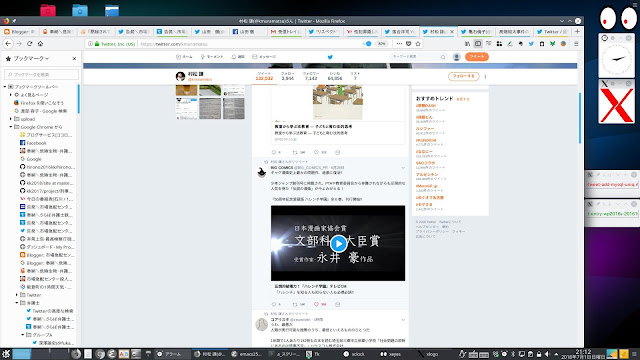Viewport: 640px width, 360px height.
Task: Click the green padlock security icon
Action: pyautogui.click(x=97, y=44)
